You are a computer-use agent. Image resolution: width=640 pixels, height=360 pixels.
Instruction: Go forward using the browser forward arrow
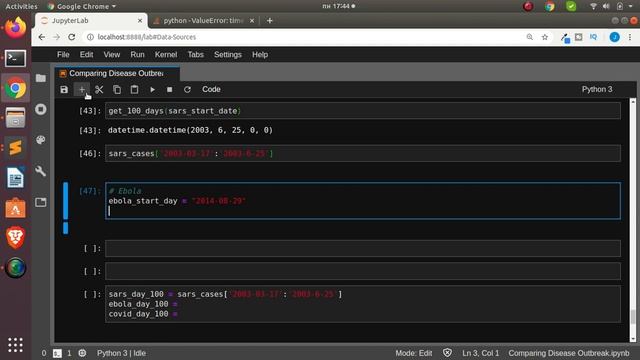[56, 37]
